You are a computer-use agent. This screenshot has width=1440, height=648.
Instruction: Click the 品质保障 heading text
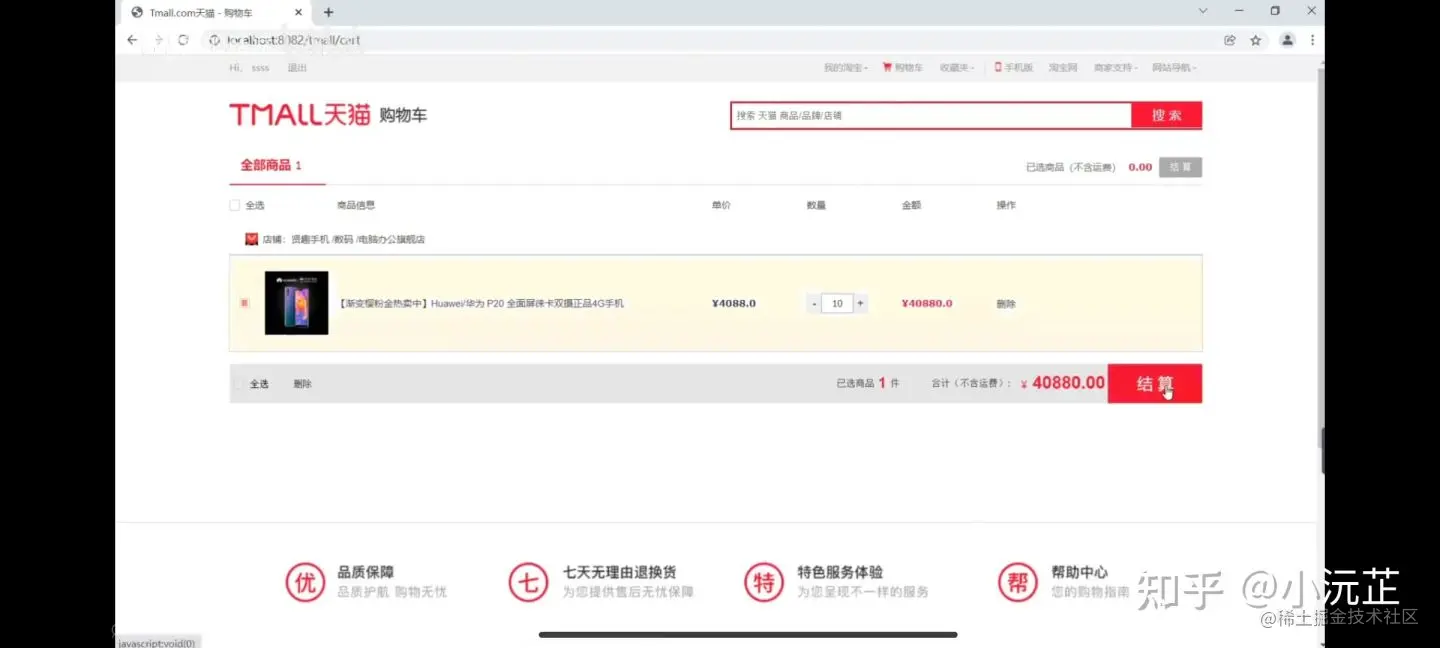point(366,572)
